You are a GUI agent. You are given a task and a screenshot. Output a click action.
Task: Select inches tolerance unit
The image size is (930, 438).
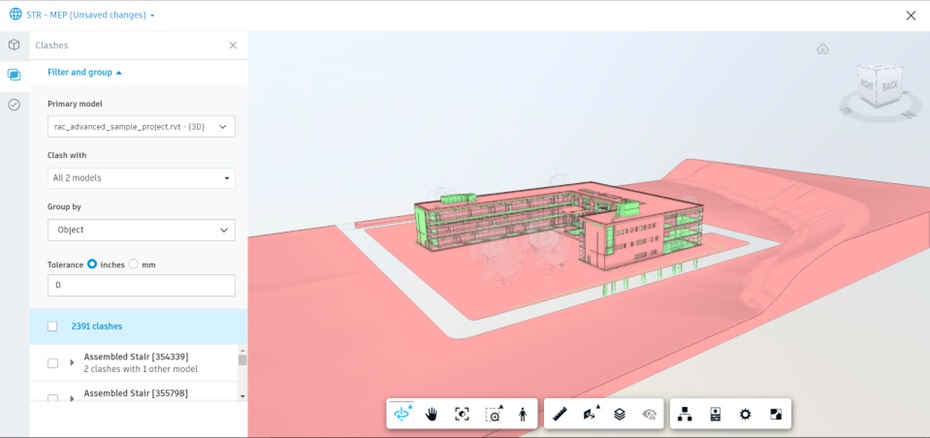click(x=92, y=264)
